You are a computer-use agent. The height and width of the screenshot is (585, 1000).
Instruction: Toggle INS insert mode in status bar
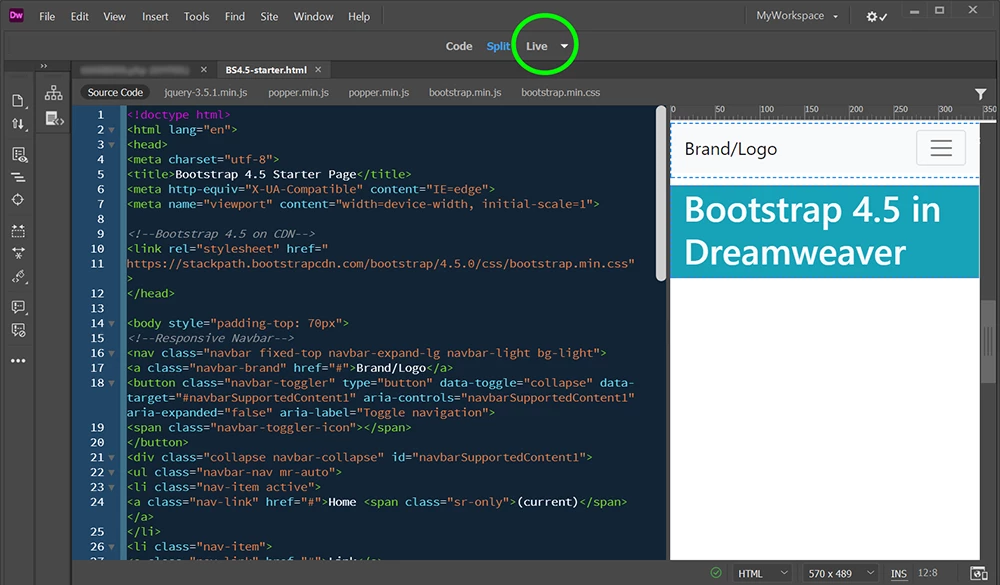tap(899, 574)
